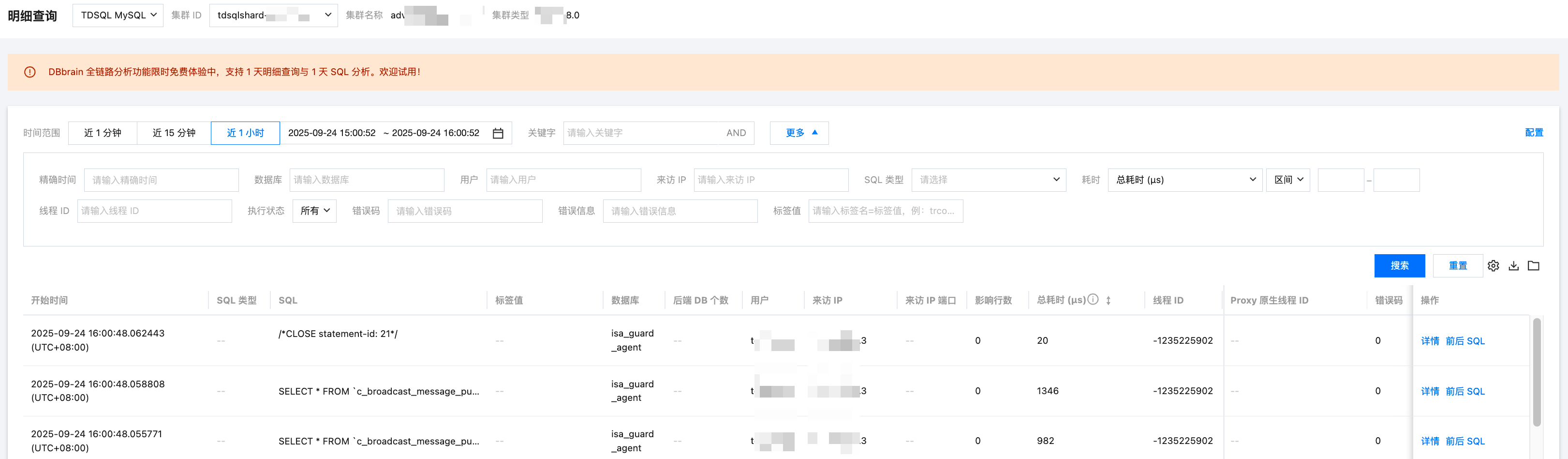Click the warning icon in banner
The height and width of the screenshot is (459, 1568).
coord(30,72)
